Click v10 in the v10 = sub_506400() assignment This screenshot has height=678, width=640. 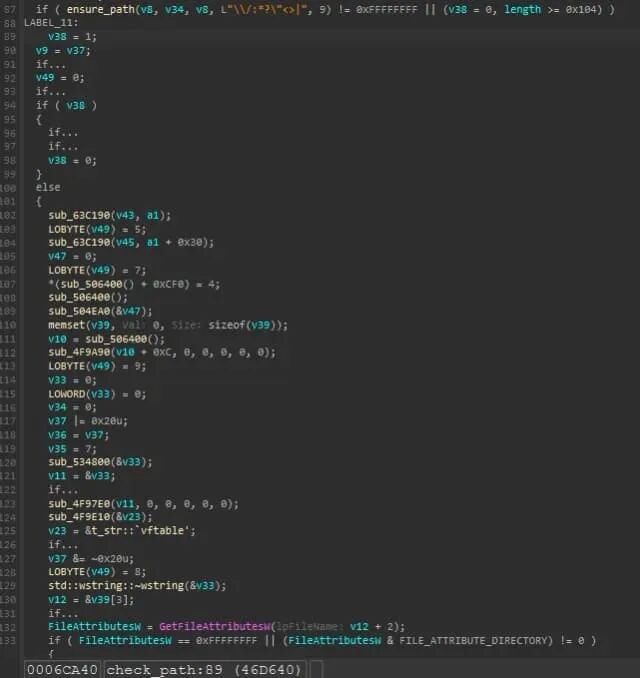(57, 339)
